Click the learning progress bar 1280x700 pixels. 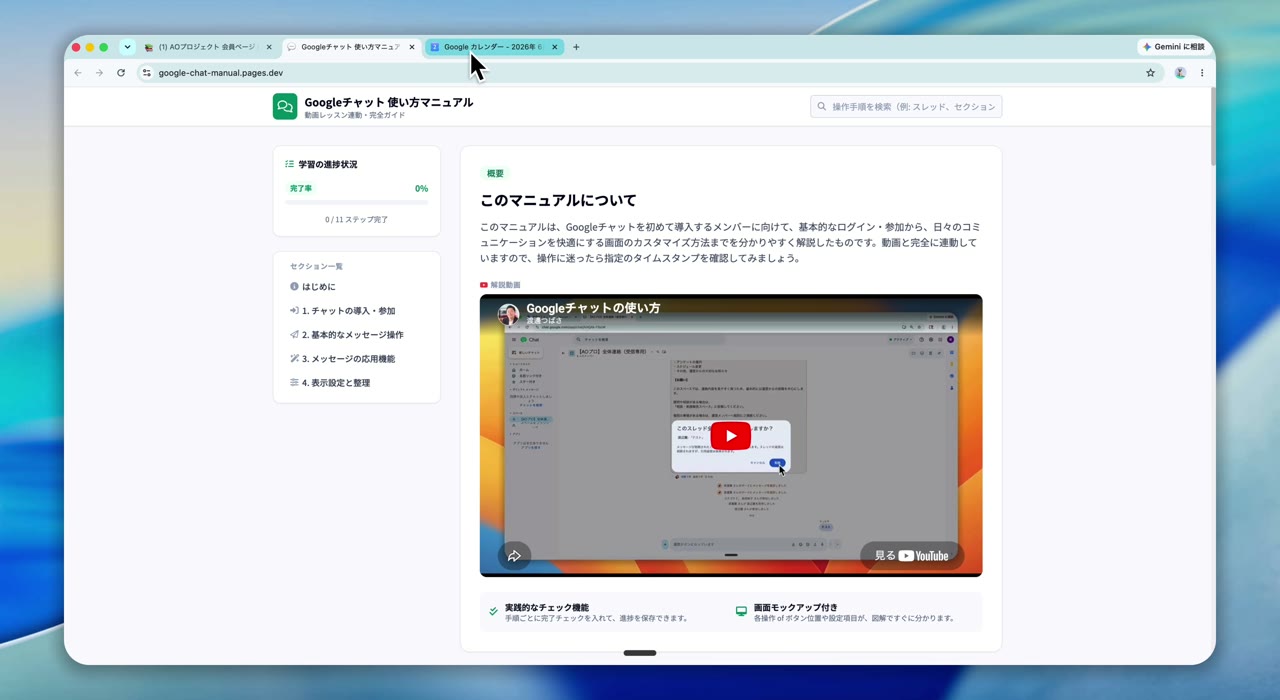coord(357,203)
